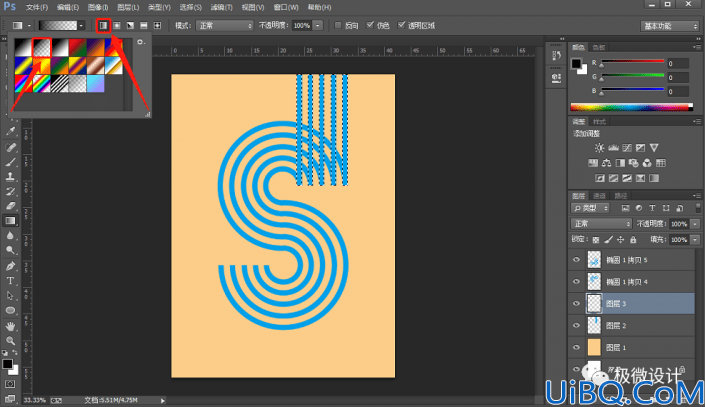Select the Pen tool
The image size is (705, 407).
pyautogui.click(x=10, y=266)
